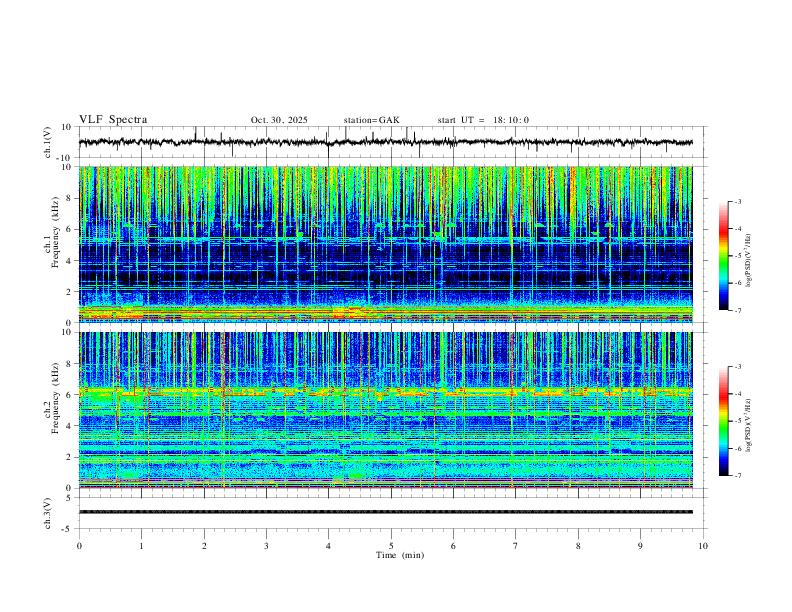Click time axis tick label "4"
792x612 pixels.
328,546
